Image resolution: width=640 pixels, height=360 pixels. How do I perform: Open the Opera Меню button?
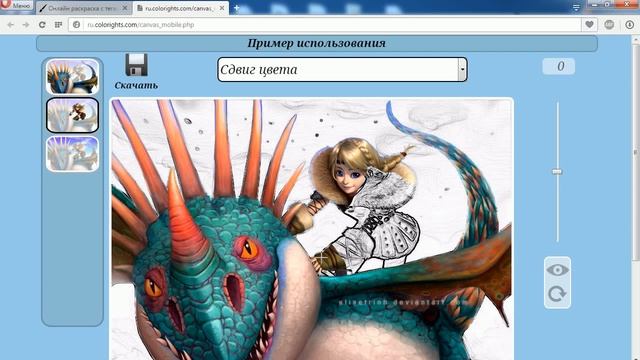[x=16, y=6]
